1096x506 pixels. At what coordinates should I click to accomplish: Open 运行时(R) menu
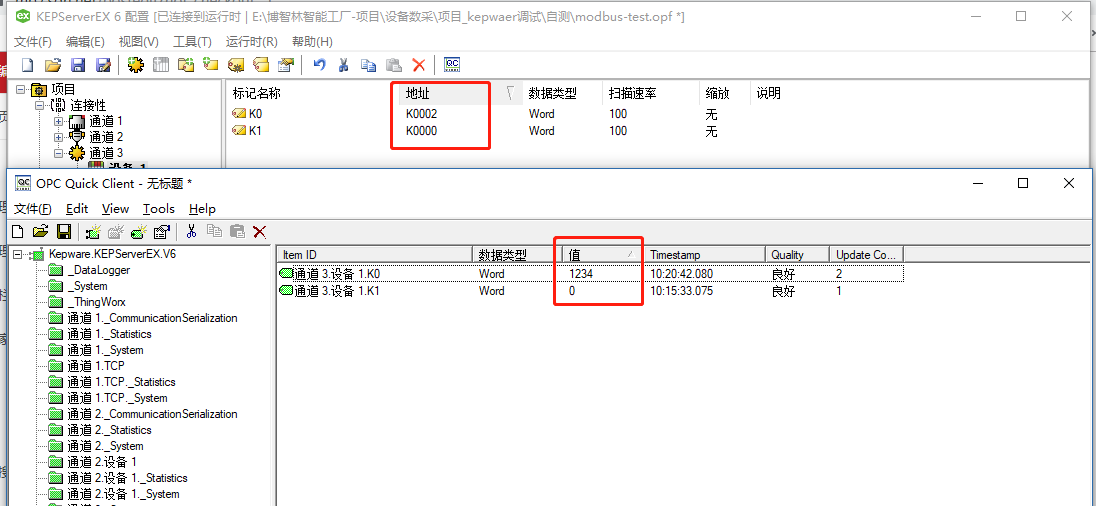pos(252,41)
